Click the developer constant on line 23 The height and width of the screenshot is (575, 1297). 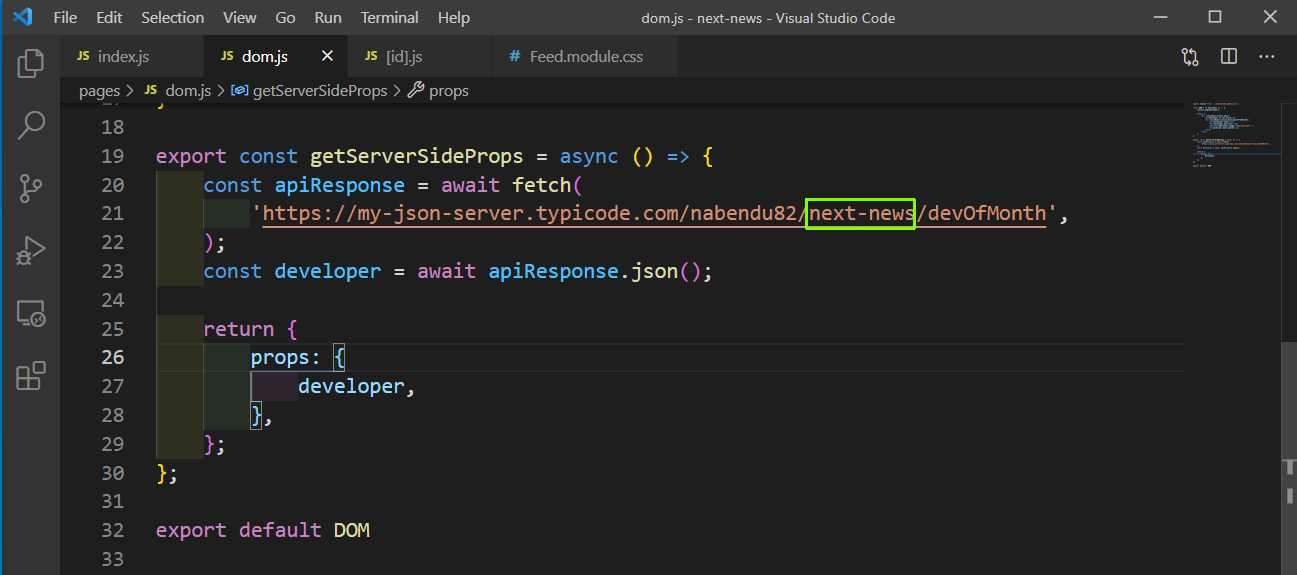point(328,272)
